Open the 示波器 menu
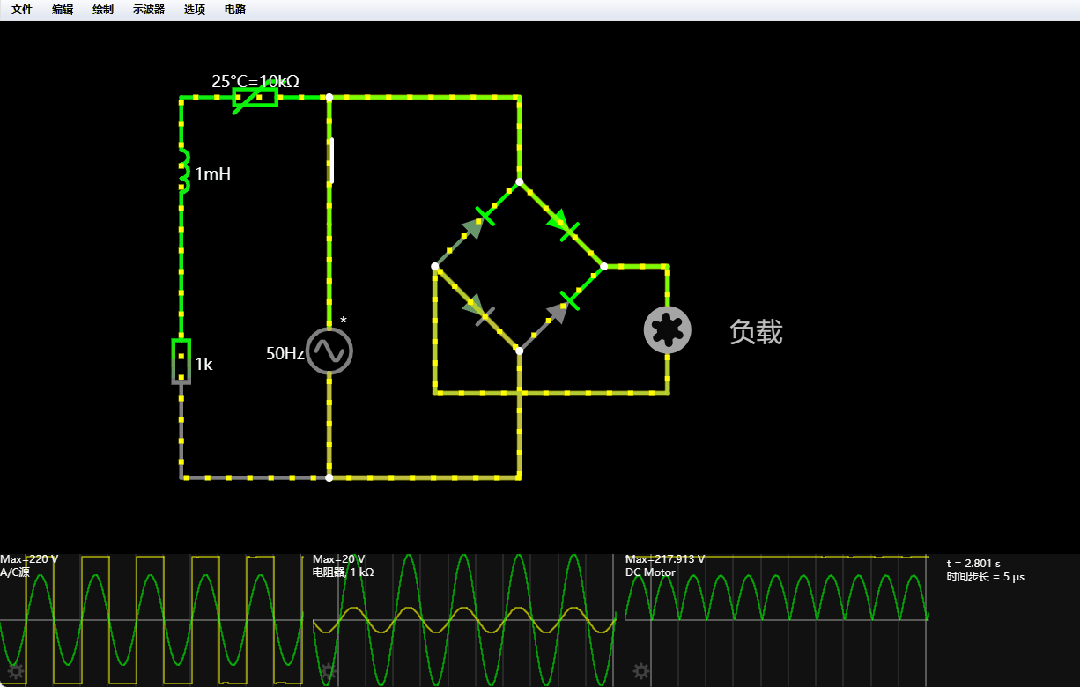This screenshot has width=1080, height=687. pos(149,9)
